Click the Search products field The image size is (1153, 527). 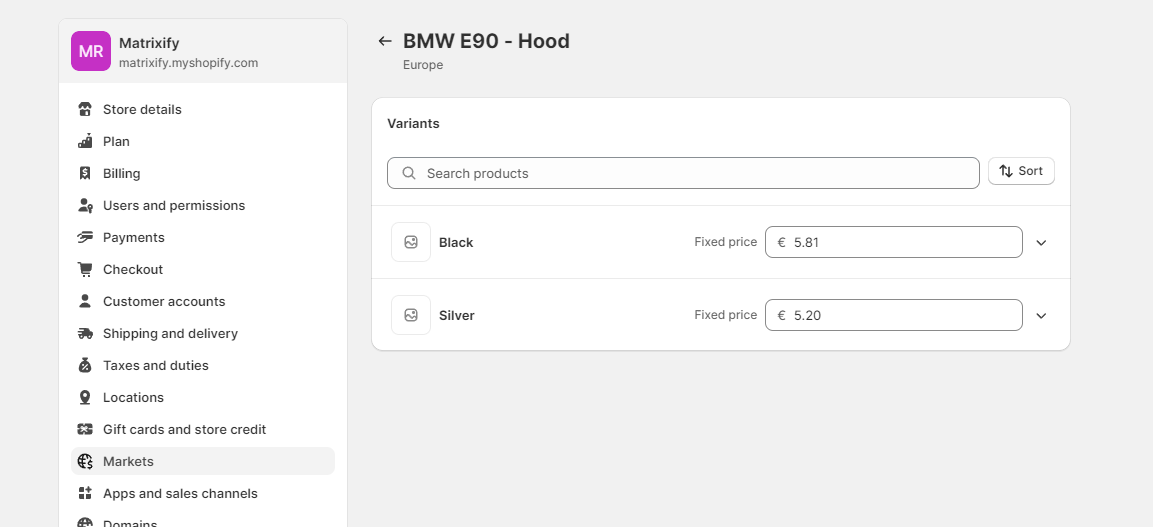click(x=683, y=173)
